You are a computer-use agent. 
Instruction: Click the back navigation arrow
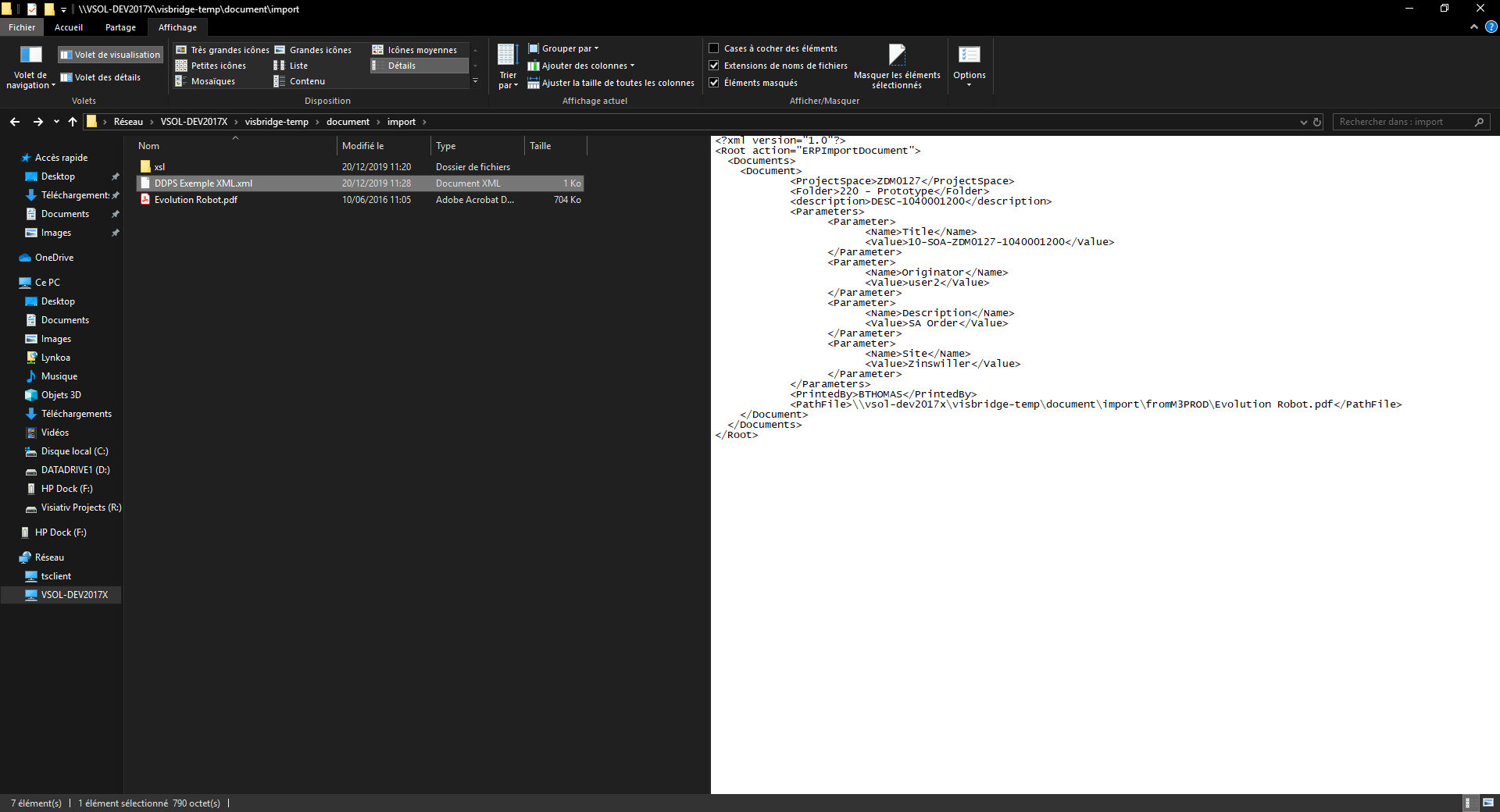[x=15, y=122]
